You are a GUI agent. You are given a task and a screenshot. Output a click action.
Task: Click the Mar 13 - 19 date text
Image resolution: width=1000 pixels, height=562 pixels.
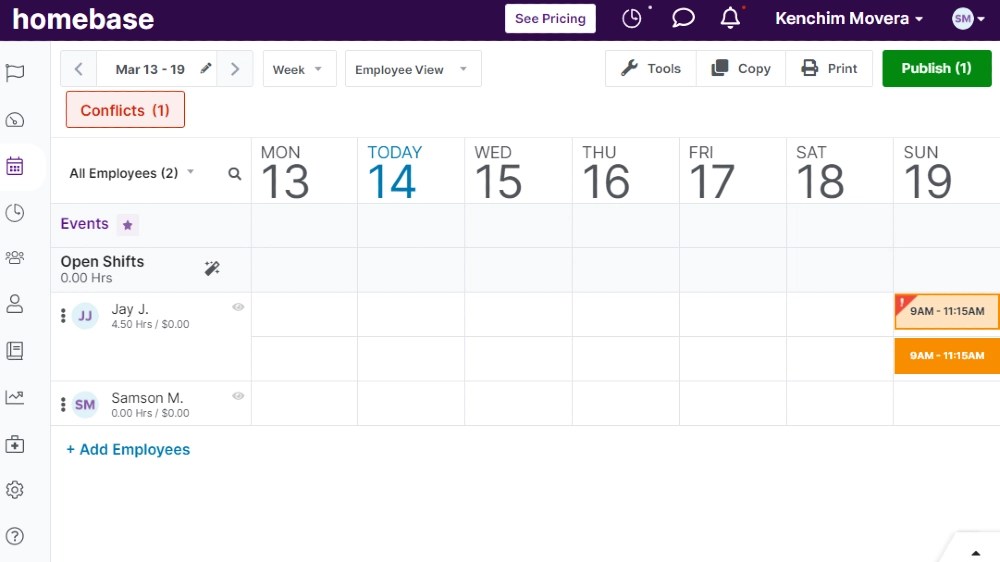[x=150, y=69]
